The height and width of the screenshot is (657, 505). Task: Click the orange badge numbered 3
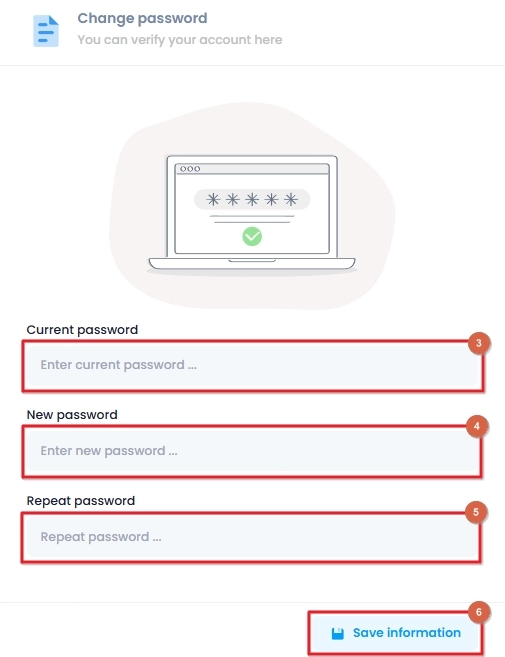coord(479,343)
